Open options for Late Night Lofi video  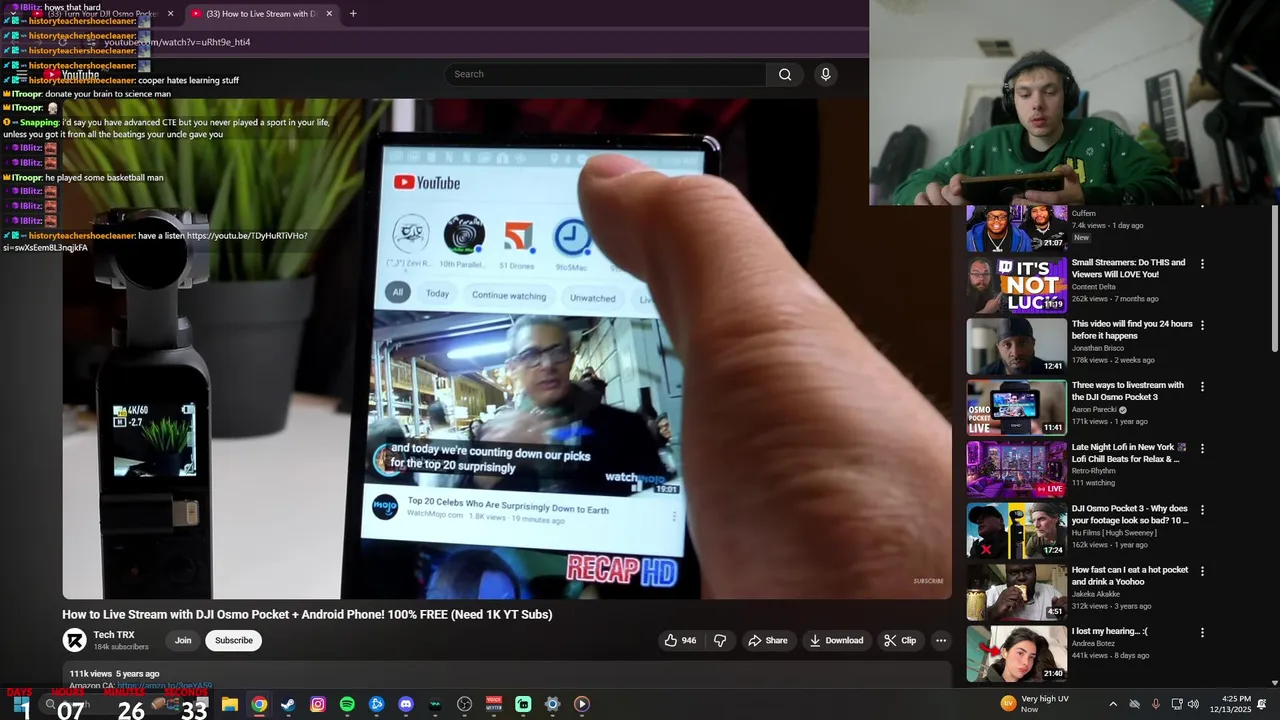point(1202,448)
